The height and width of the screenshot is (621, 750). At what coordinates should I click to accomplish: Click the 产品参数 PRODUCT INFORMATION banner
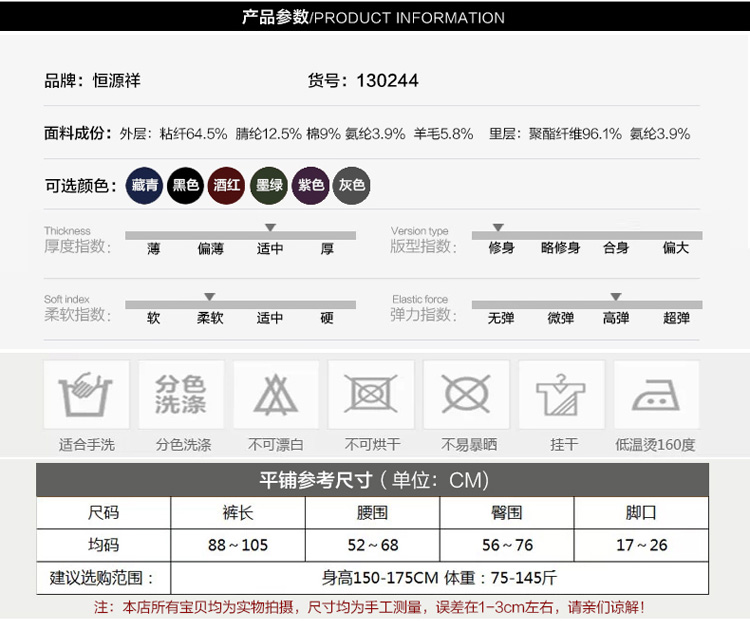tap(373, 18)
